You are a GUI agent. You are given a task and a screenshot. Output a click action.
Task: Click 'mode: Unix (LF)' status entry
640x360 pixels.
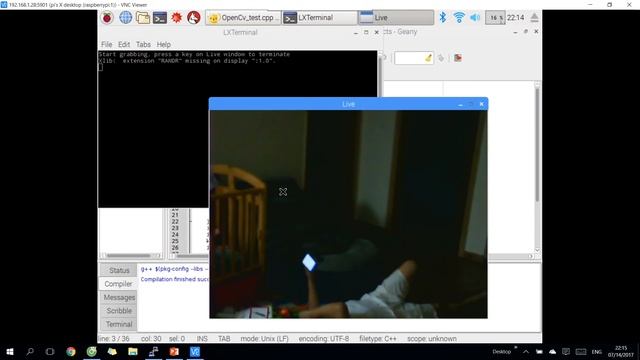[264, 338]
